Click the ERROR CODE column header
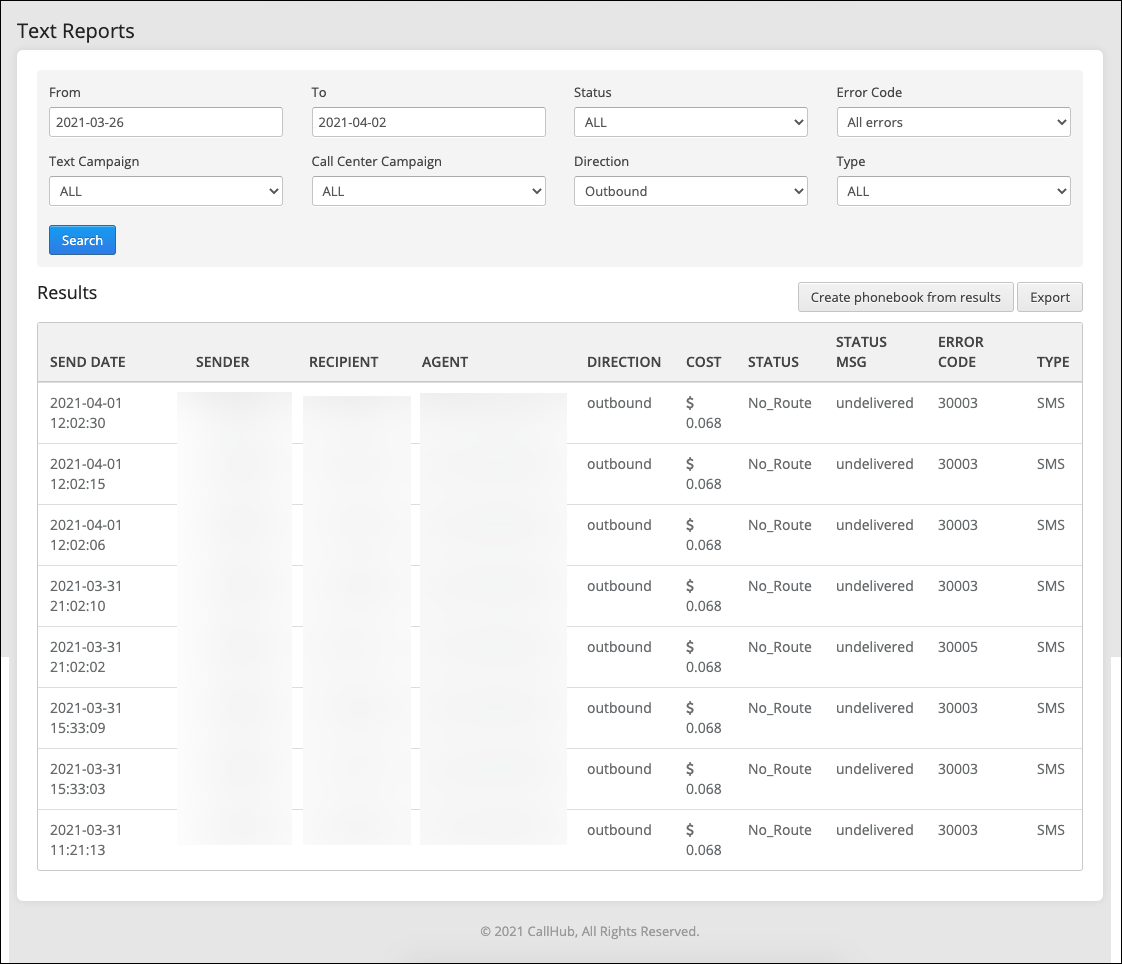Image resolution: width=1122 pixels, height=964 pixels. 960,352
